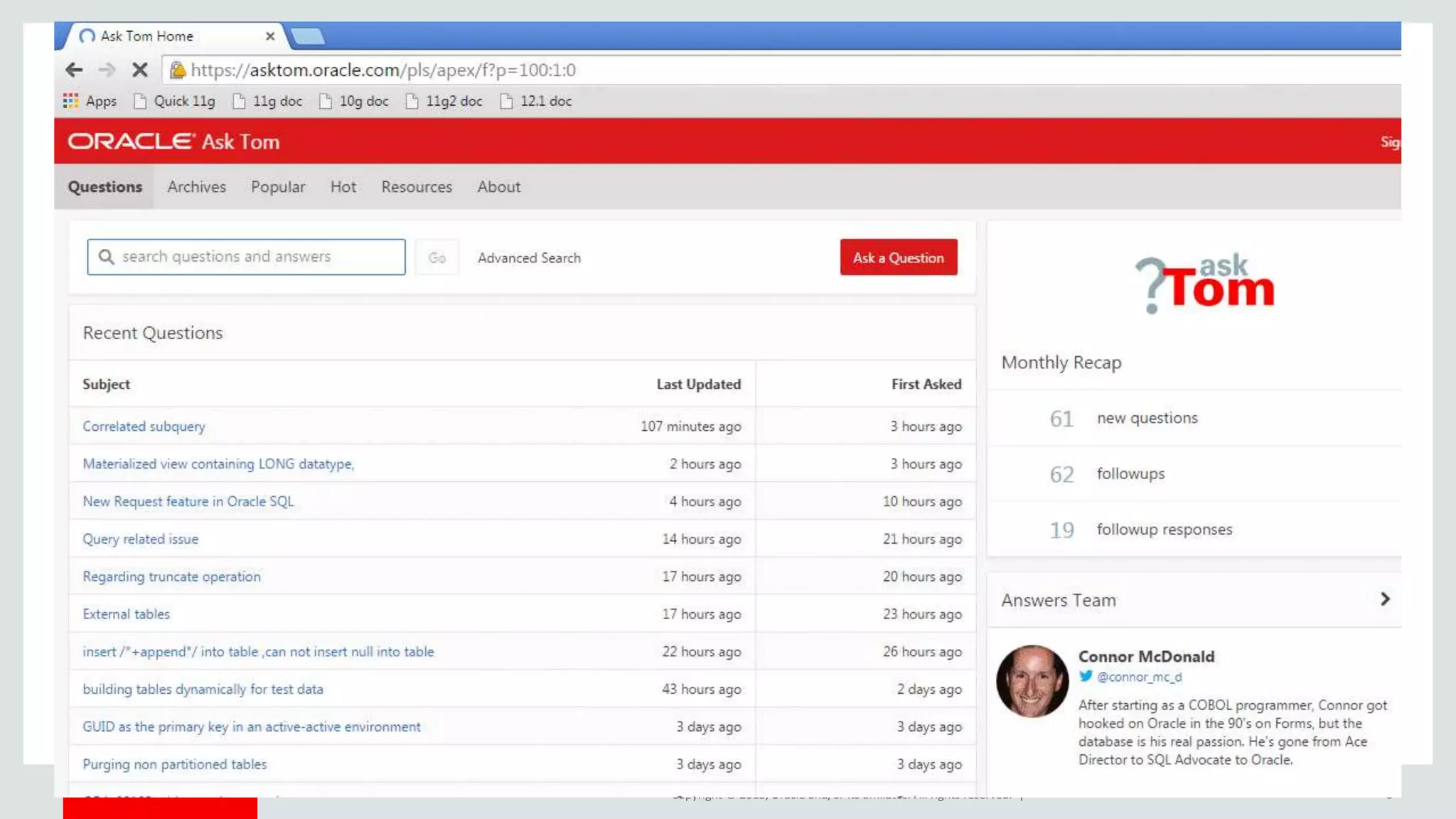Stop page loading with X icon
Image resolution: width=1456 pixels, height=819 pixels.
point(140,70)
